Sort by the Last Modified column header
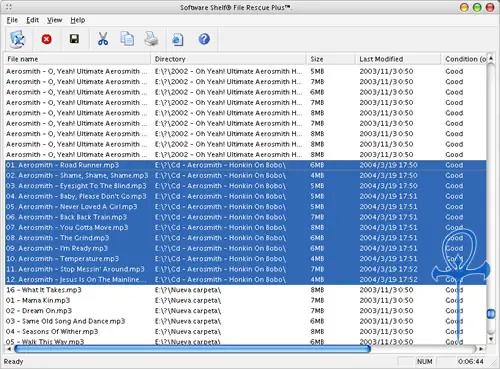The image size is (500, 369). coord(398,59)
